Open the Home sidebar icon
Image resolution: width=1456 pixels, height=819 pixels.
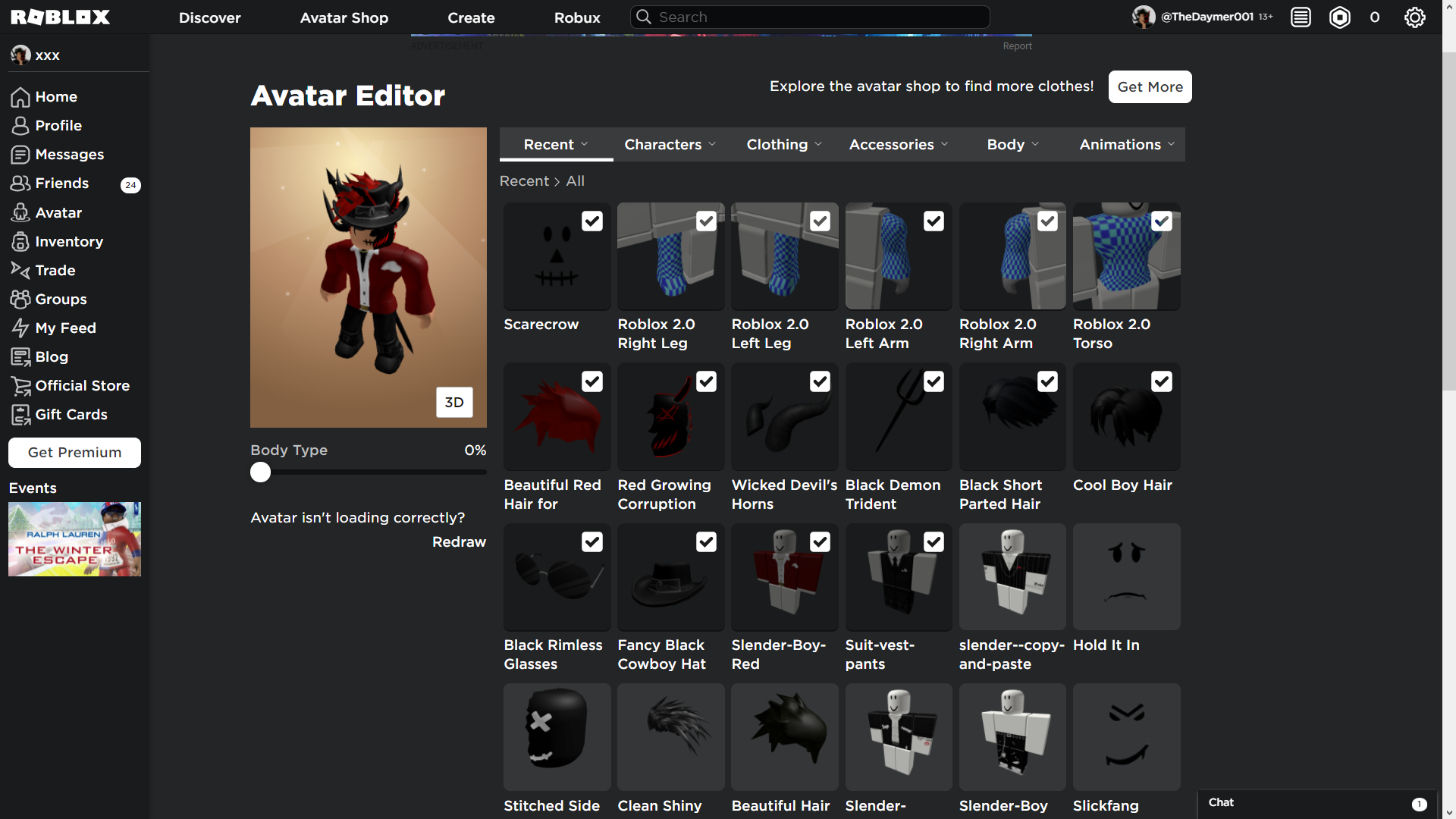[20, 97]
